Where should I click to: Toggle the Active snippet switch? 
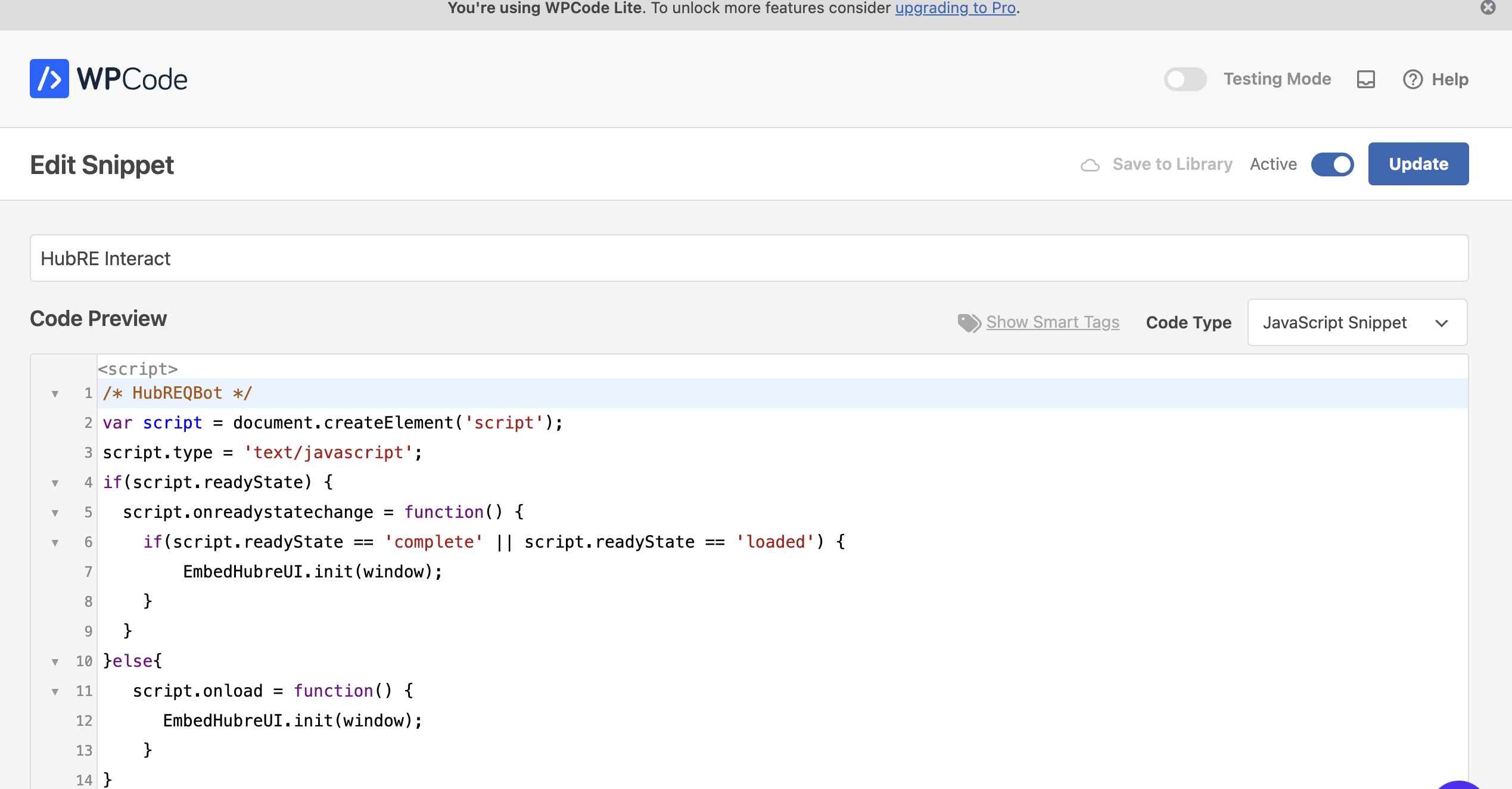1332,164
